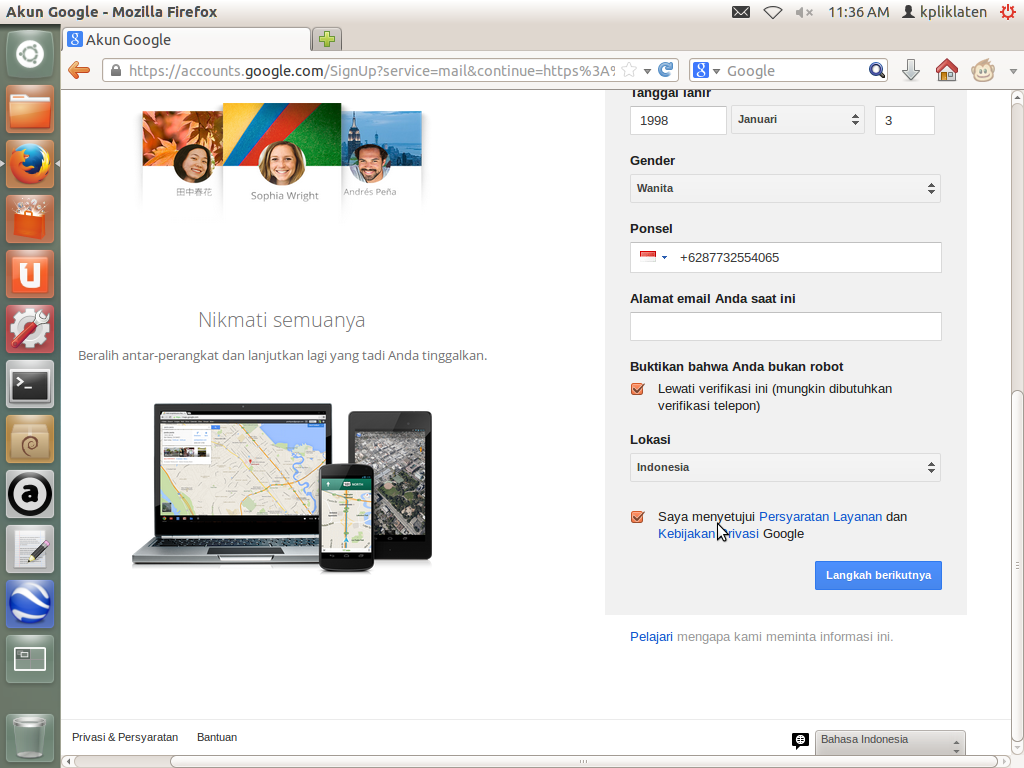Click the Firefox launcher icon
This screenshot has width=1024, height=768.
(x=30, y=164)
